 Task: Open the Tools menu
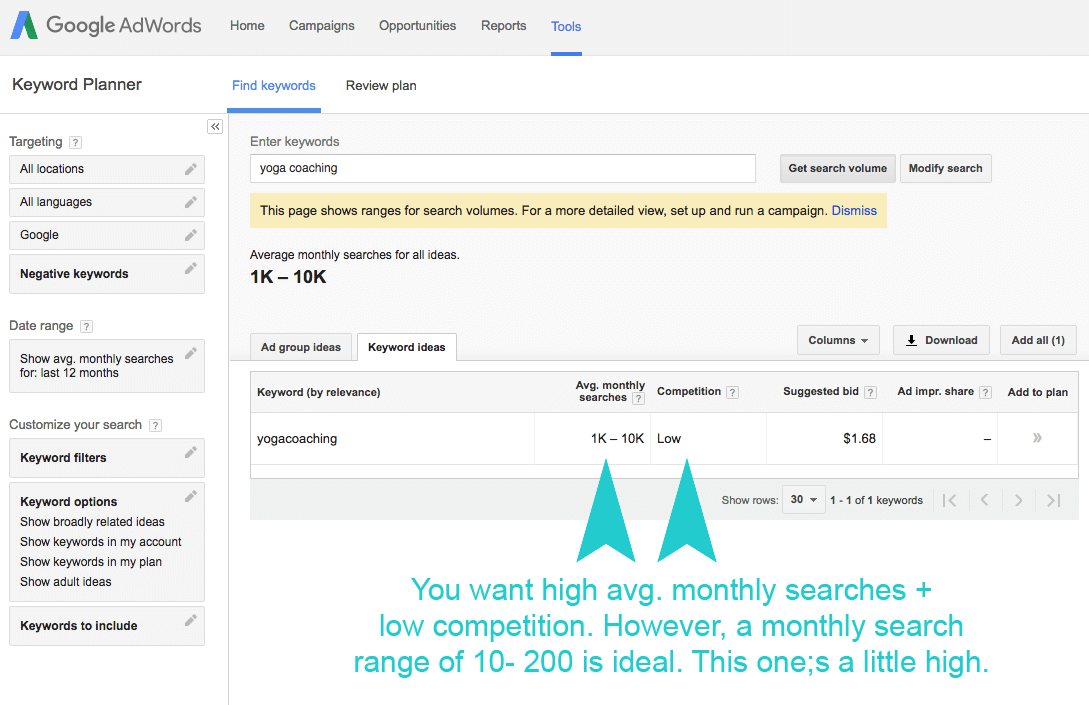point(566,26)
